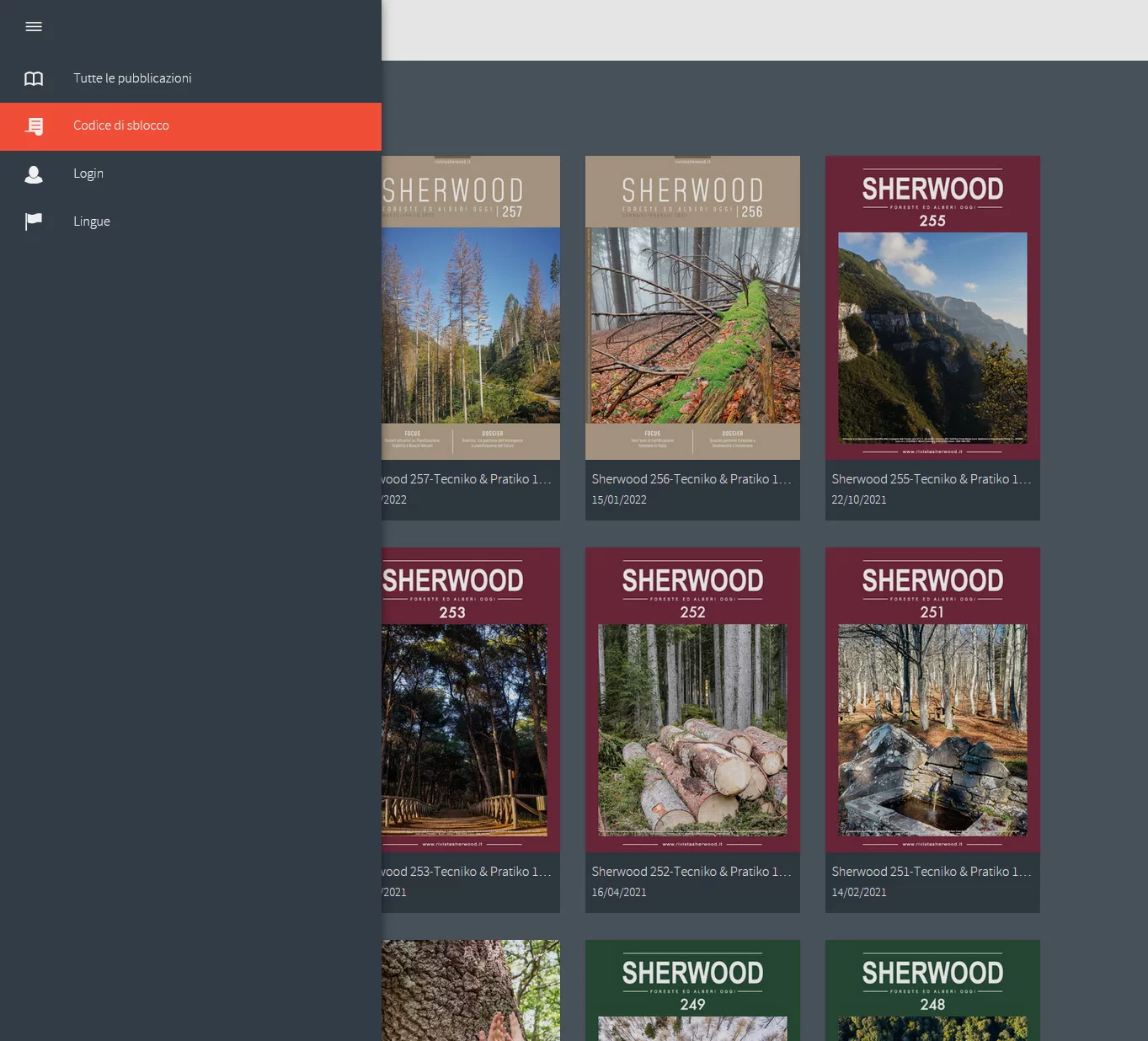Click the Sherwood 256-Tecniko & Pratiko title
Image resolution: width=1148 pixels, height=1041 pixels.
[691, 479]
